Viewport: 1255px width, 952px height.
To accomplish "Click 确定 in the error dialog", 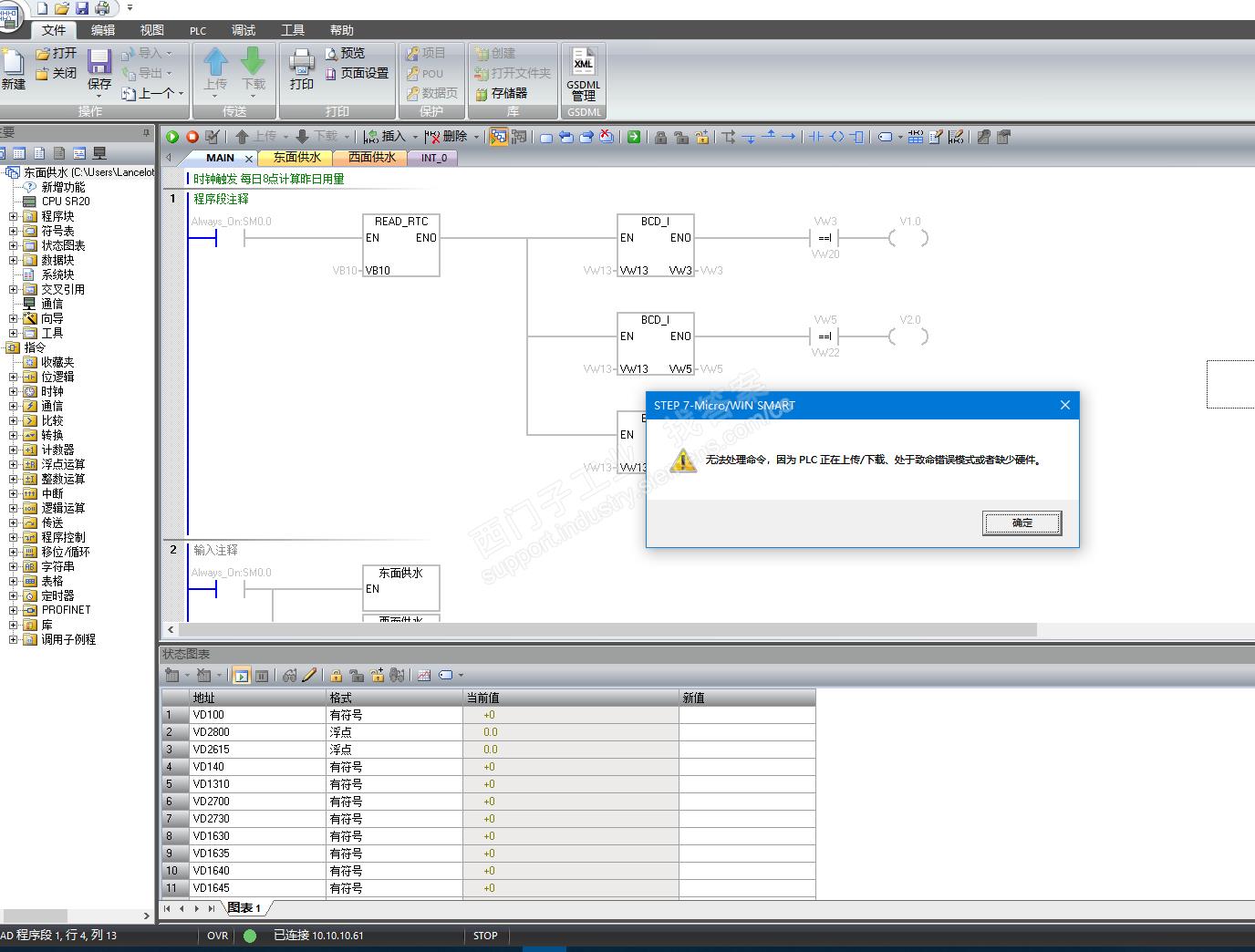I will click(1022, 523).
